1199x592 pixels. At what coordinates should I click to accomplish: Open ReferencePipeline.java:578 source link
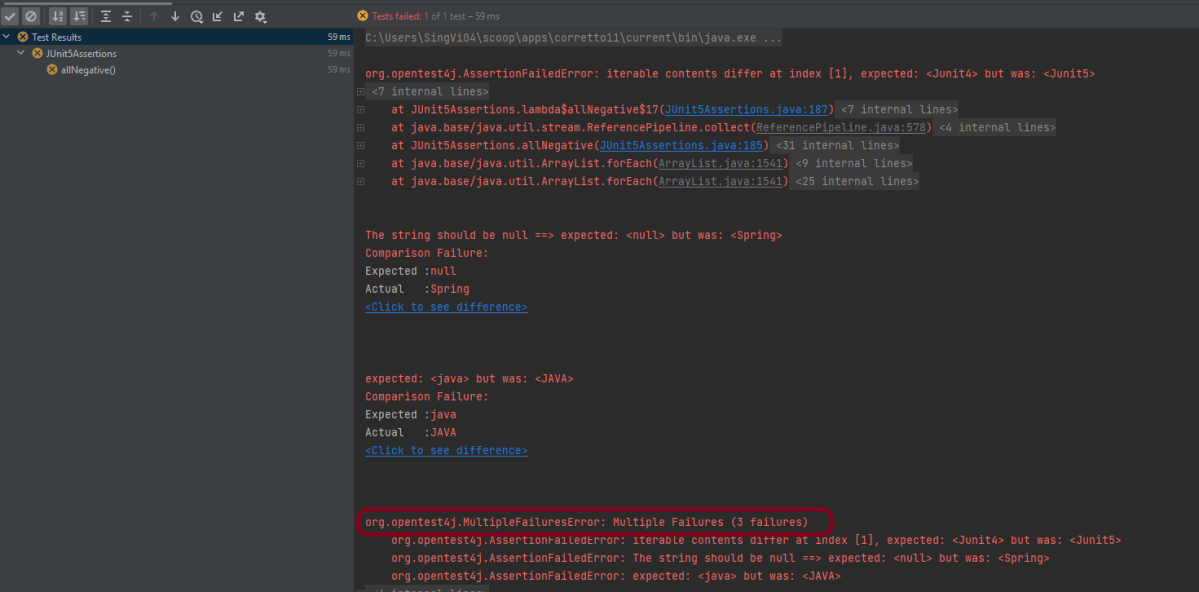842,128
